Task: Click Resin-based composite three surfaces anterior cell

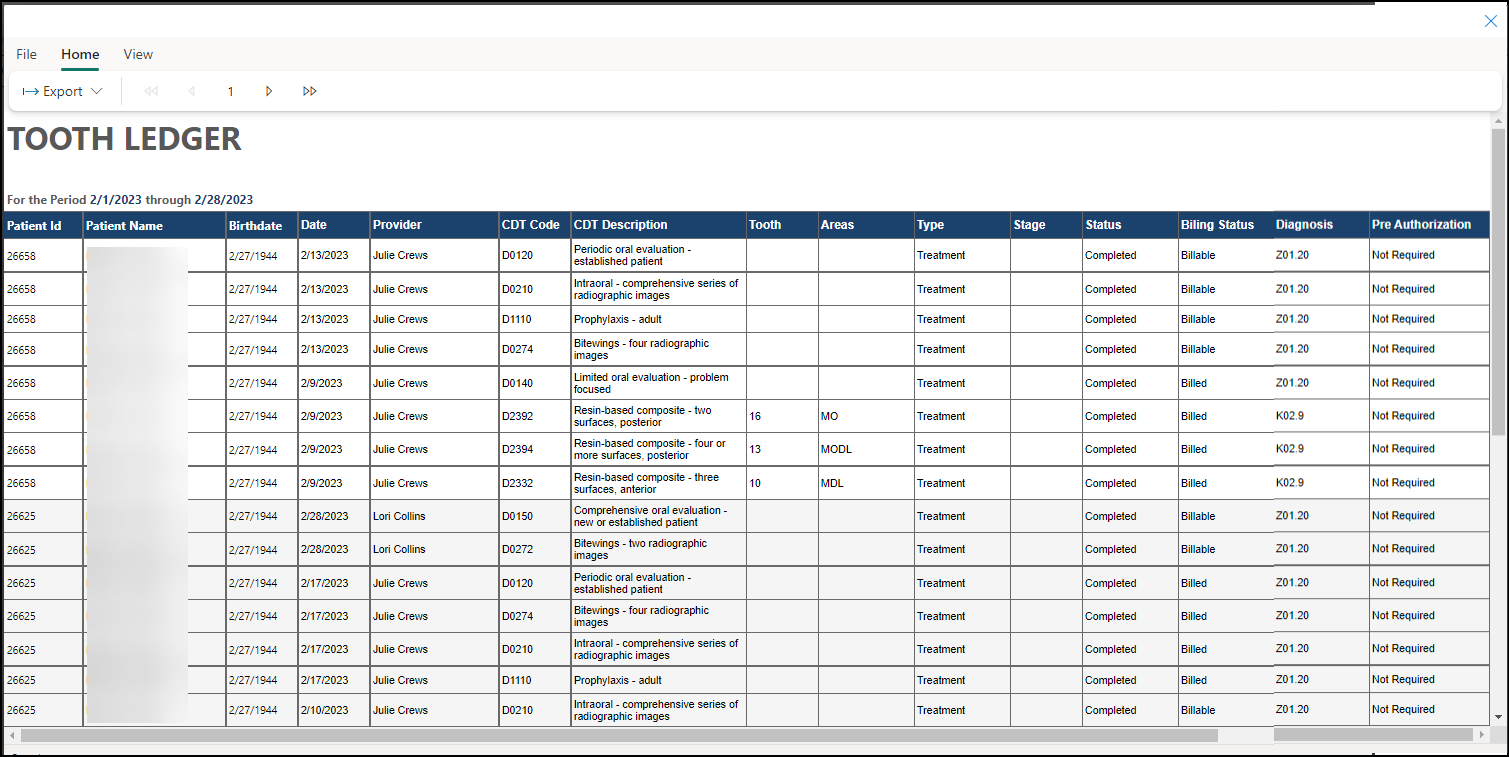Action: pyautogui.click(x=659, y=483)
